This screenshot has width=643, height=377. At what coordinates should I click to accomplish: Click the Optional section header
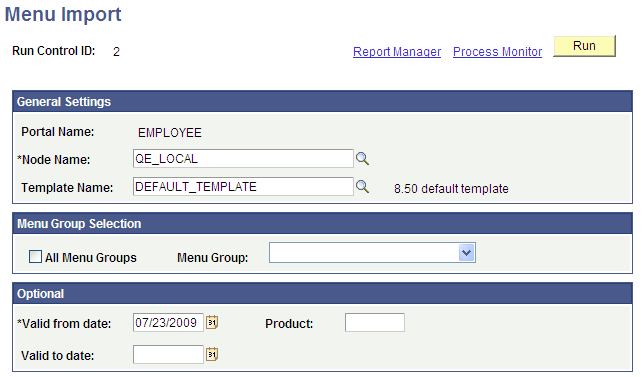click(x=322, y=293)
